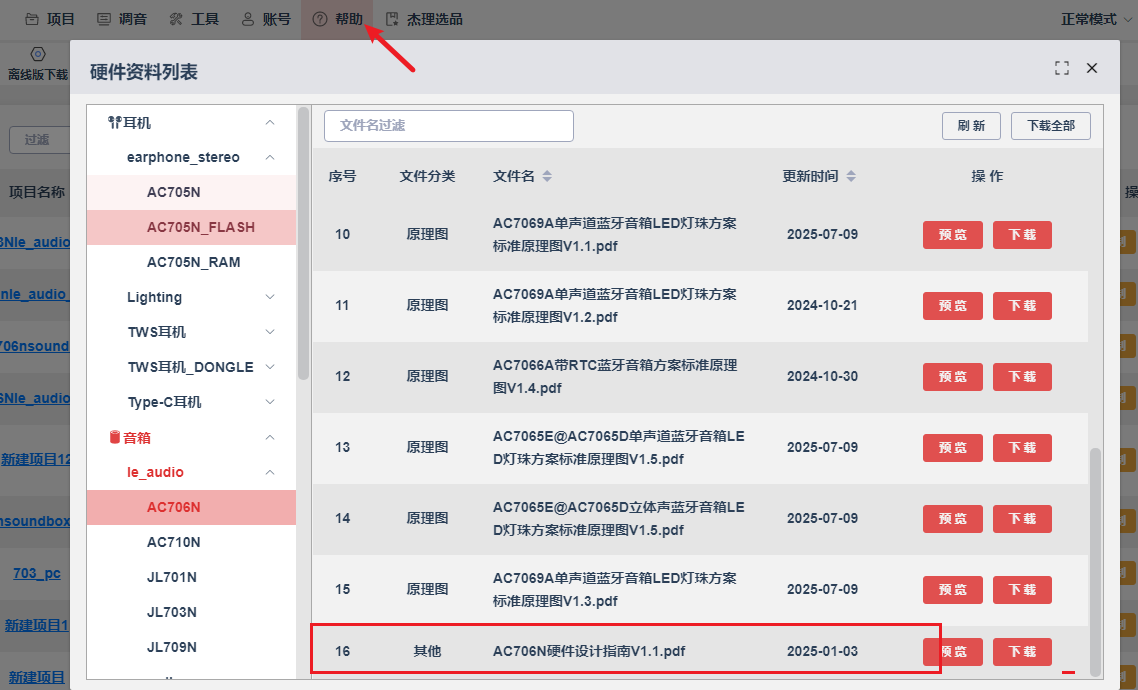This screenshot has width=1138, height=690.
Task: Download file number 11
Action: click(x=1022, y=305)
